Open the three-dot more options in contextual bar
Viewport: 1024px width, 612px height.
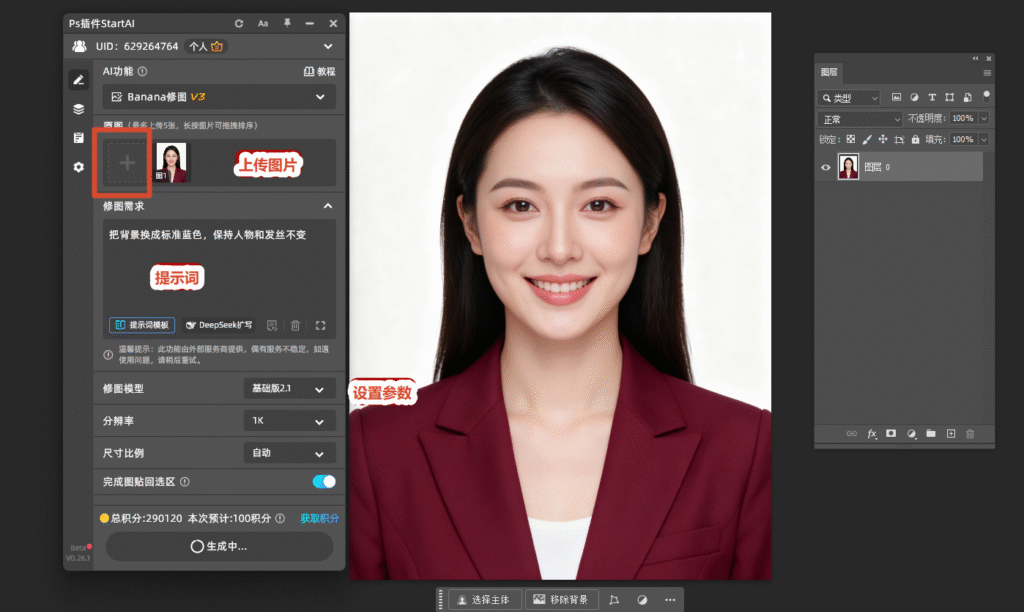pos(670,600)
